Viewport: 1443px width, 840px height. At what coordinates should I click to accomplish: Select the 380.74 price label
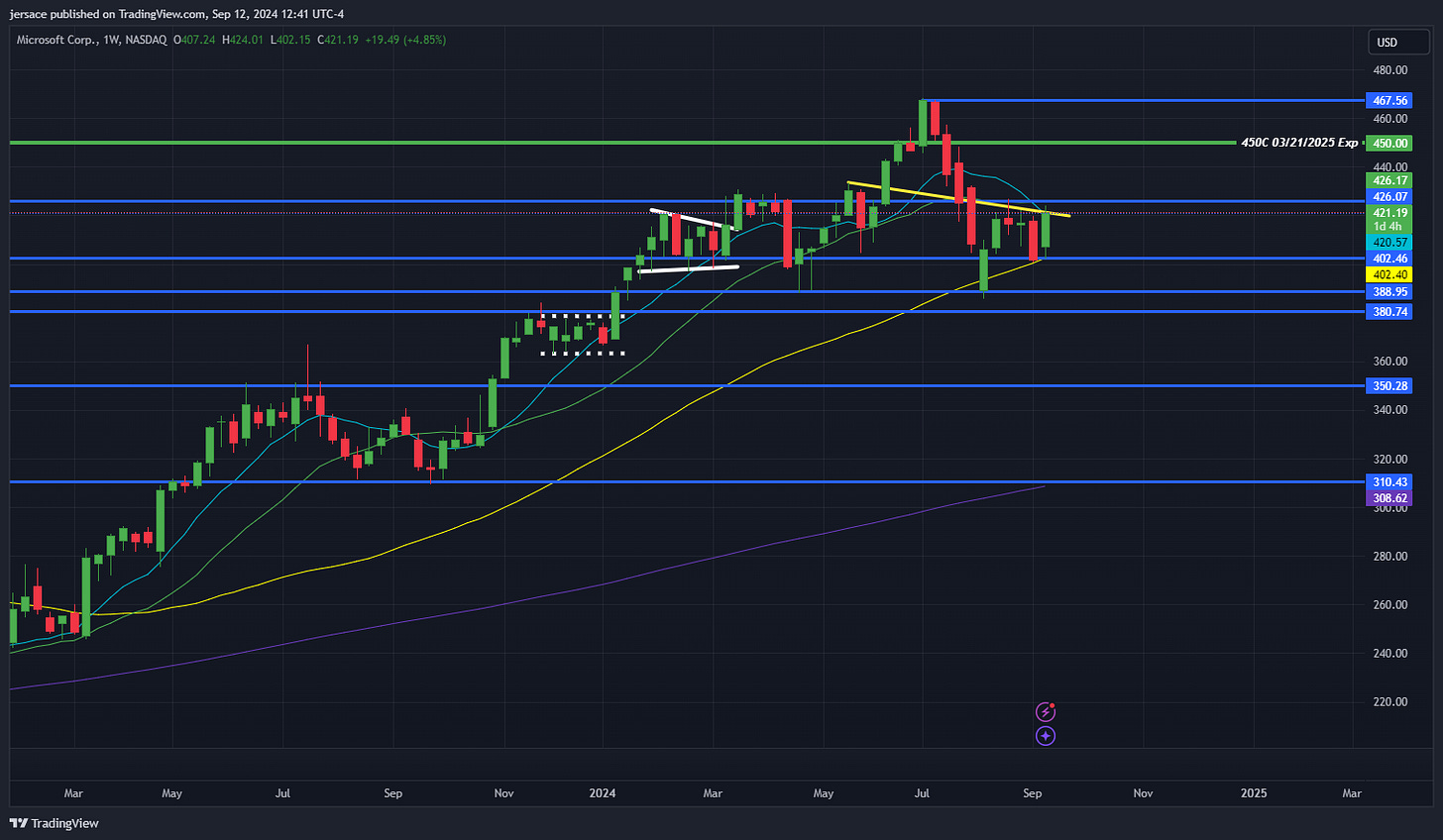pyautogui.click(x=1388, y=311)
